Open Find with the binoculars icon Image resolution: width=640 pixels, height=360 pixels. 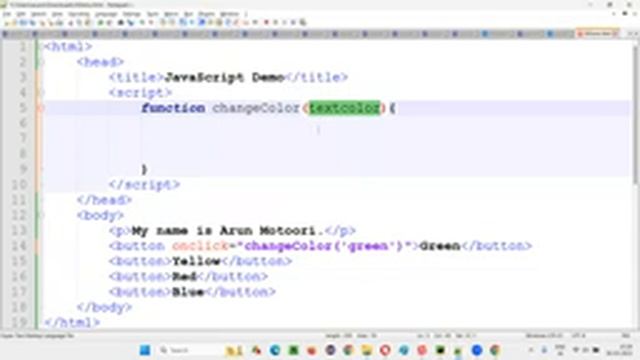tap(120, 23)
